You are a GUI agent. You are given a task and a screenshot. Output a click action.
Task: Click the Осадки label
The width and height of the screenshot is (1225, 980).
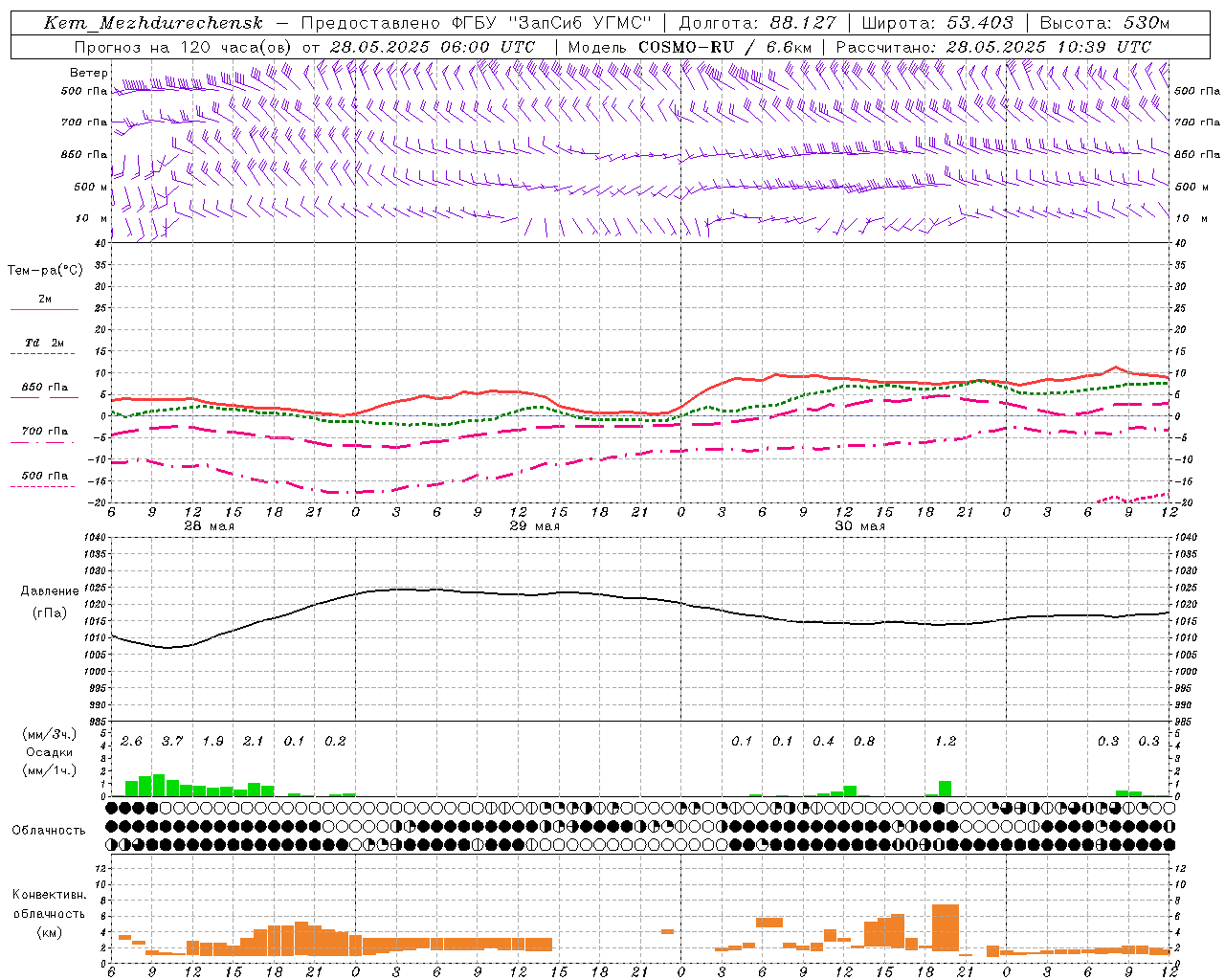click(50, 752)
